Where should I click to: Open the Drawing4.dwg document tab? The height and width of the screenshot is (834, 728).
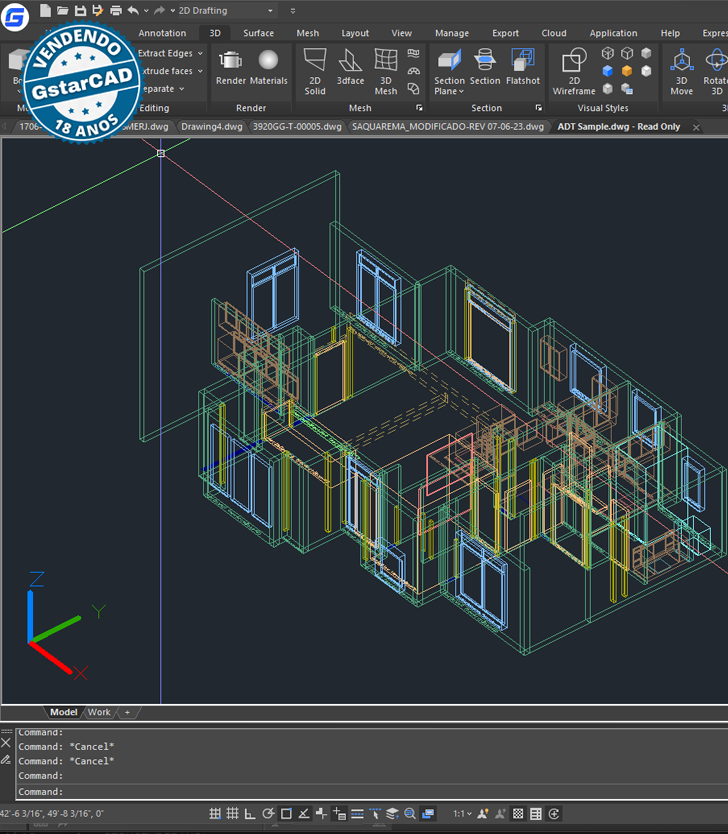[x=211, y=127]
